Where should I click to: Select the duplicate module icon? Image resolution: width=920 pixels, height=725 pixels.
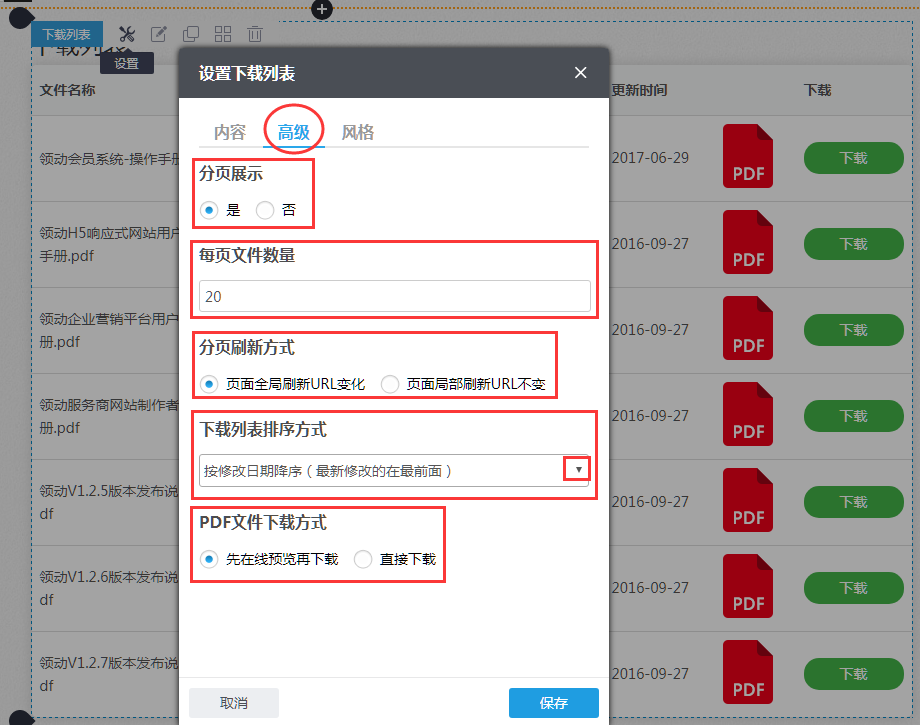pyautogui.click(x=190, y=33)
